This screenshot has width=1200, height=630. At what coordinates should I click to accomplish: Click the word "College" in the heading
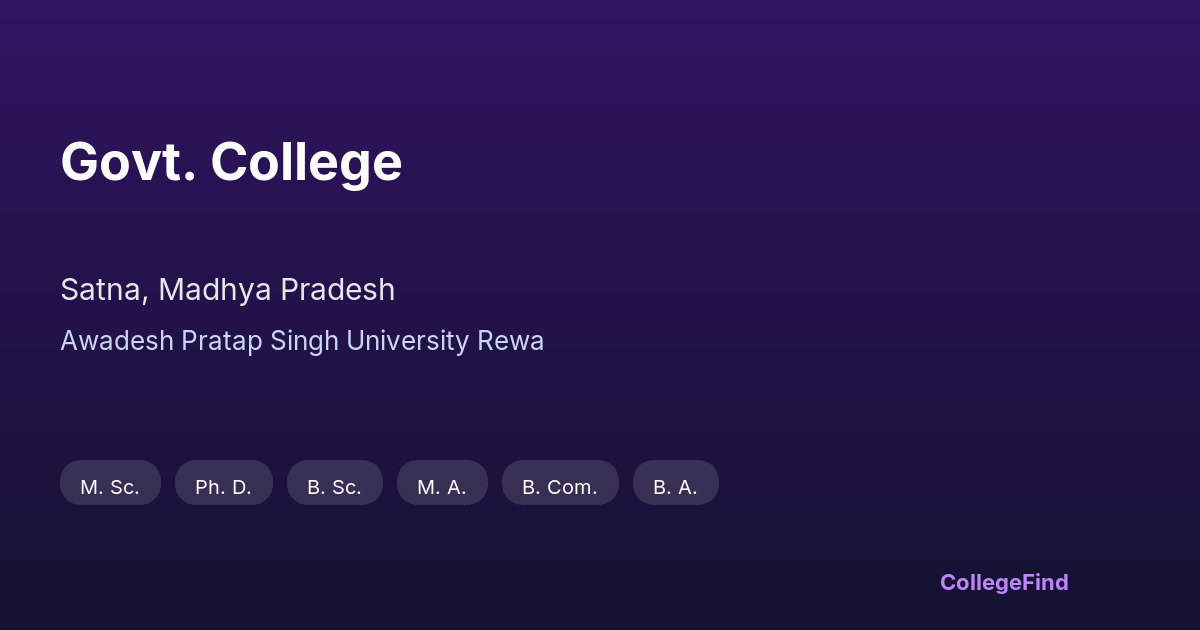[306, 161]
